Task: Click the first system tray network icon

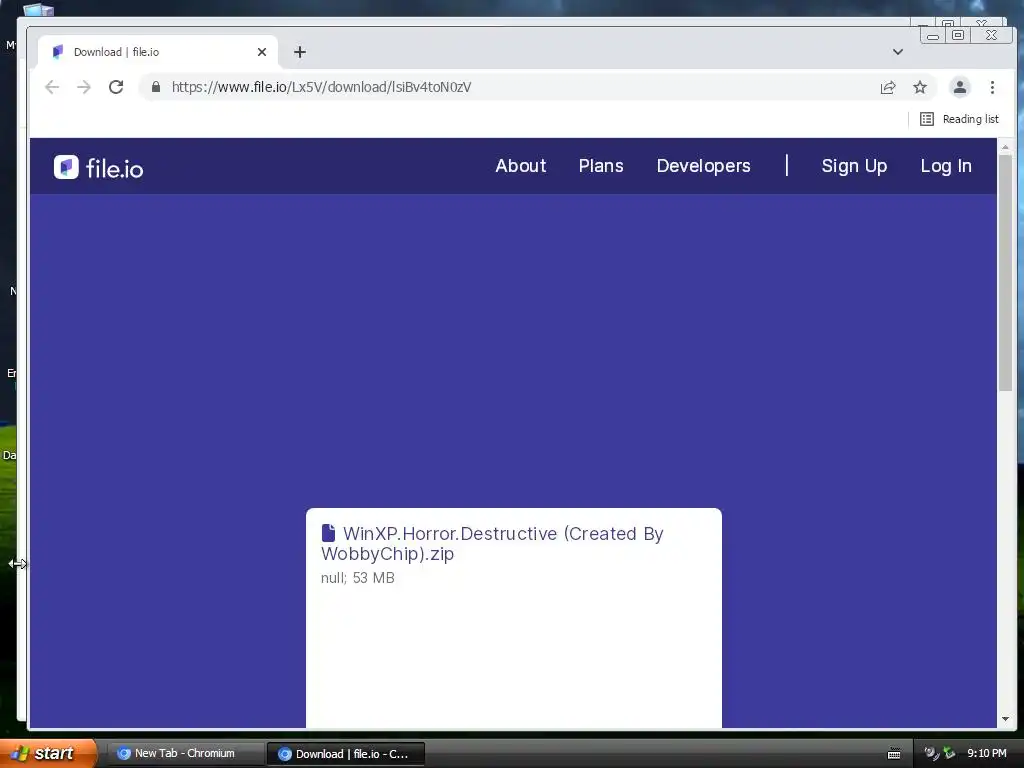Action: (931, 754)
